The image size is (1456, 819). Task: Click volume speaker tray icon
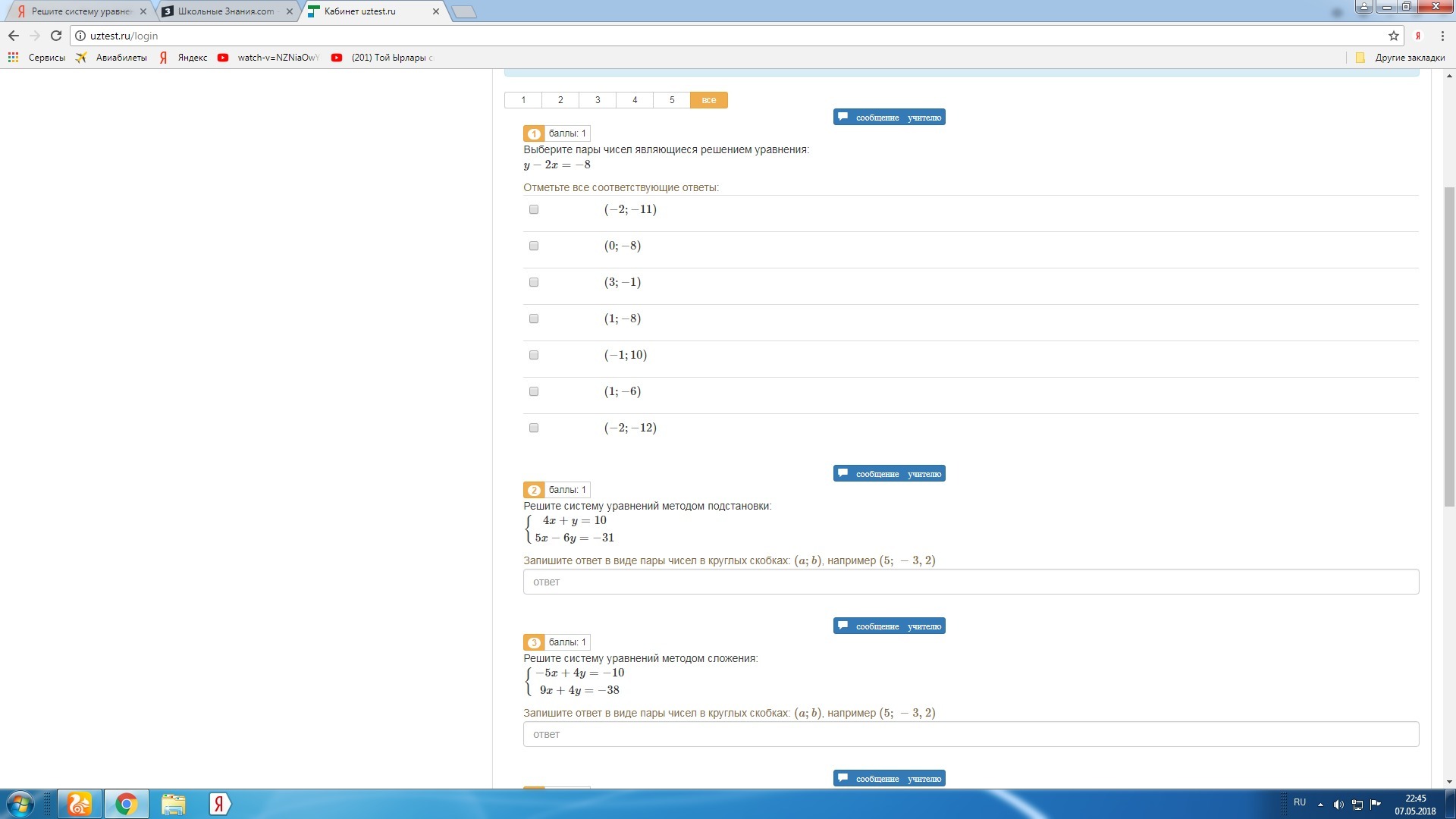click(x=1338, y=805)
